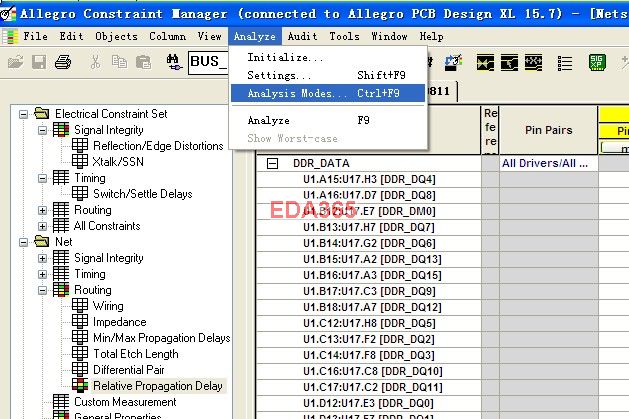Open the Tools menu
629x419 pixels.
344,36
